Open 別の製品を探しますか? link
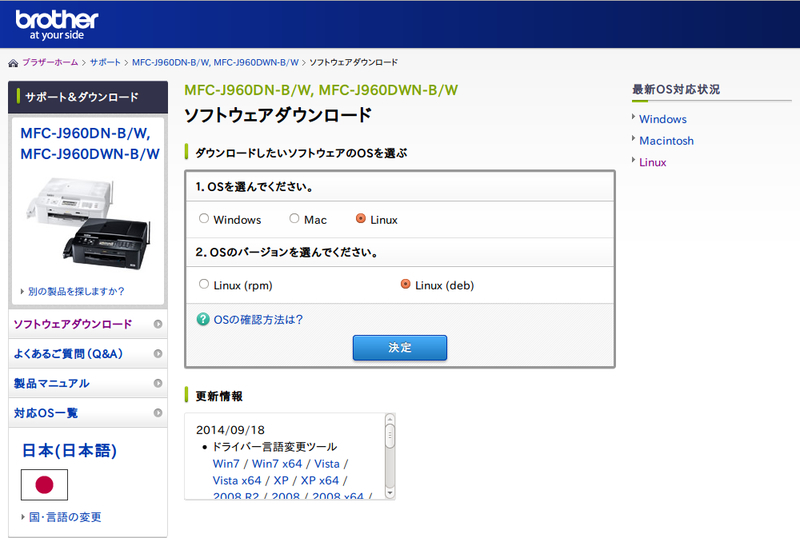This screenshot has height=538, width=800. click(x=76, y=291)
